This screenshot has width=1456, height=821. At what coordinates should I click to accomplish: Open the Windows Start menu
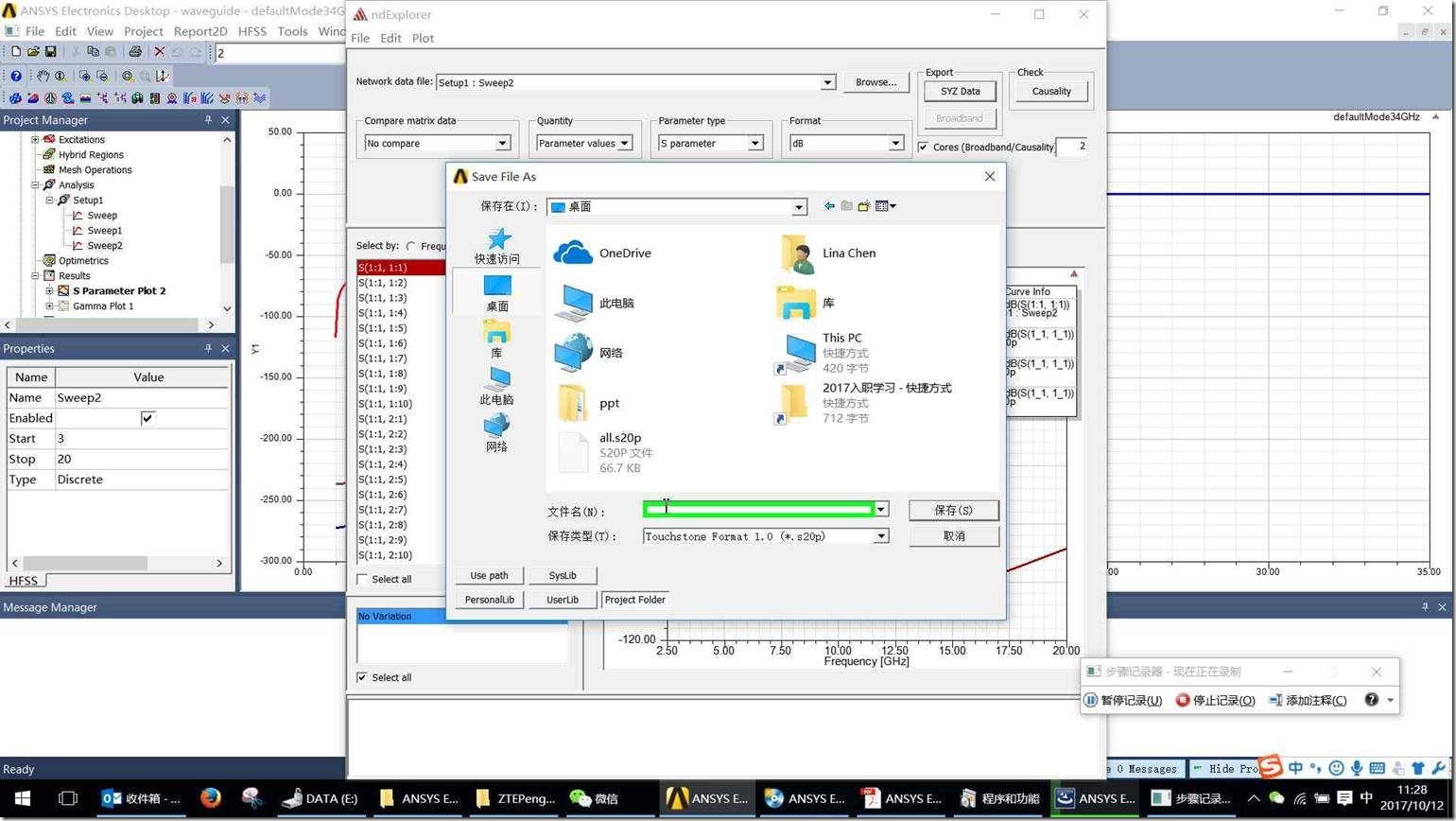[x=23, y=798]
